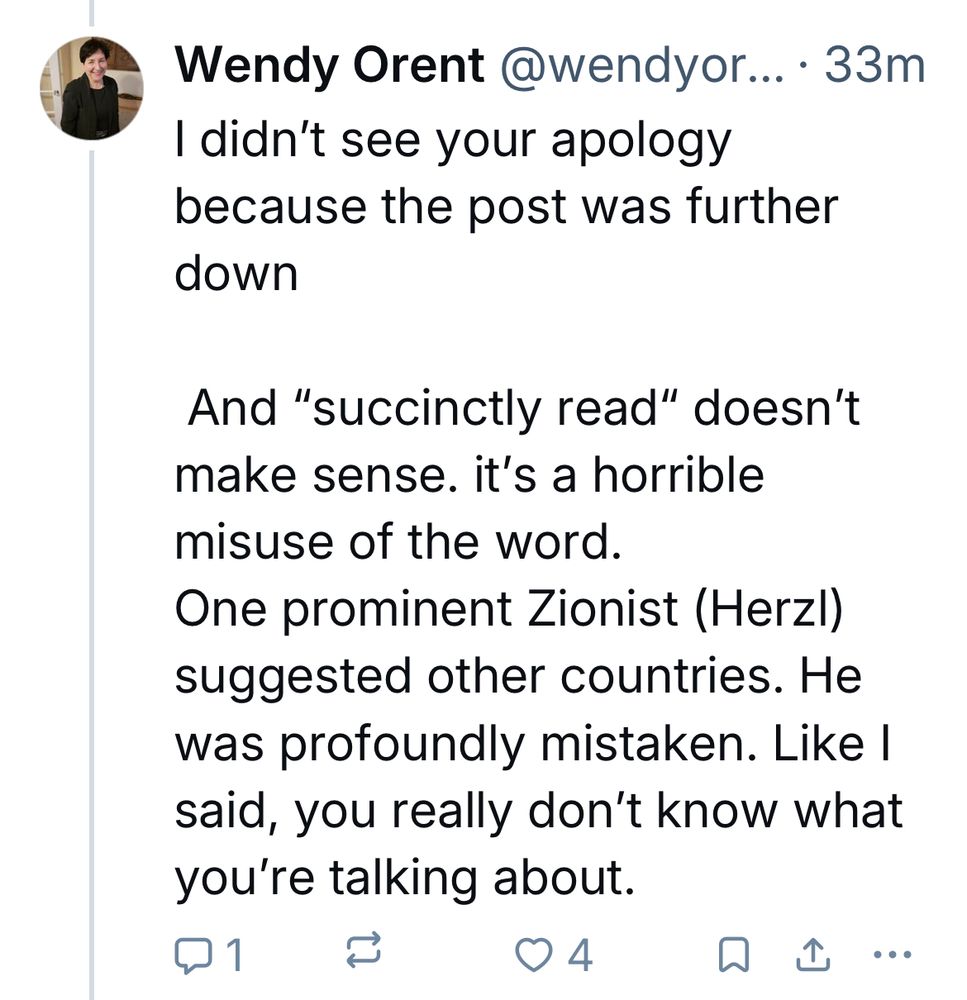Click the vertical thread connector line
This screenshot has height=1000, width=967.
tap(92, 560)
